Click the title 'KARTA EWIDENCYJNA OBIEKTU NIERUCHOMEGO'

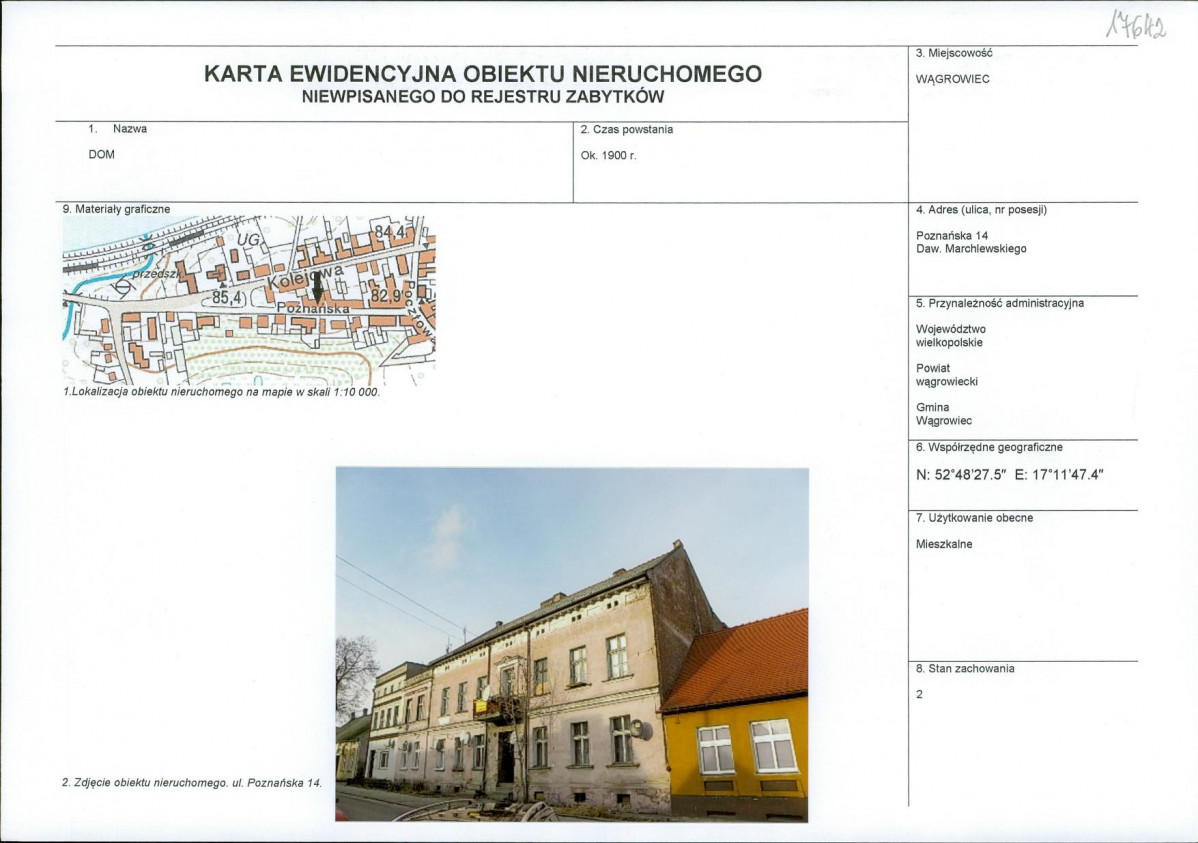[x=483, y=74]
